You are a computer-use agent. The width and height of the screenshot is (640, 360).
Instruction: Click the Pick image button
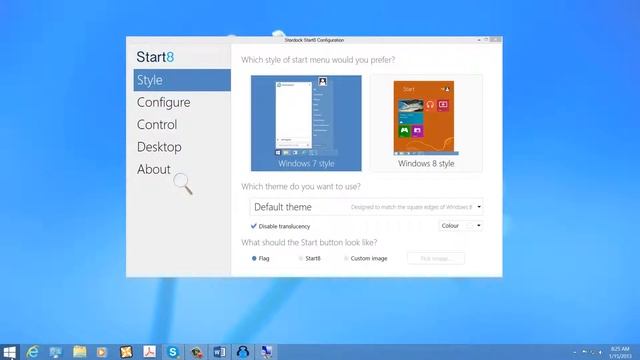tap(436, 258)
